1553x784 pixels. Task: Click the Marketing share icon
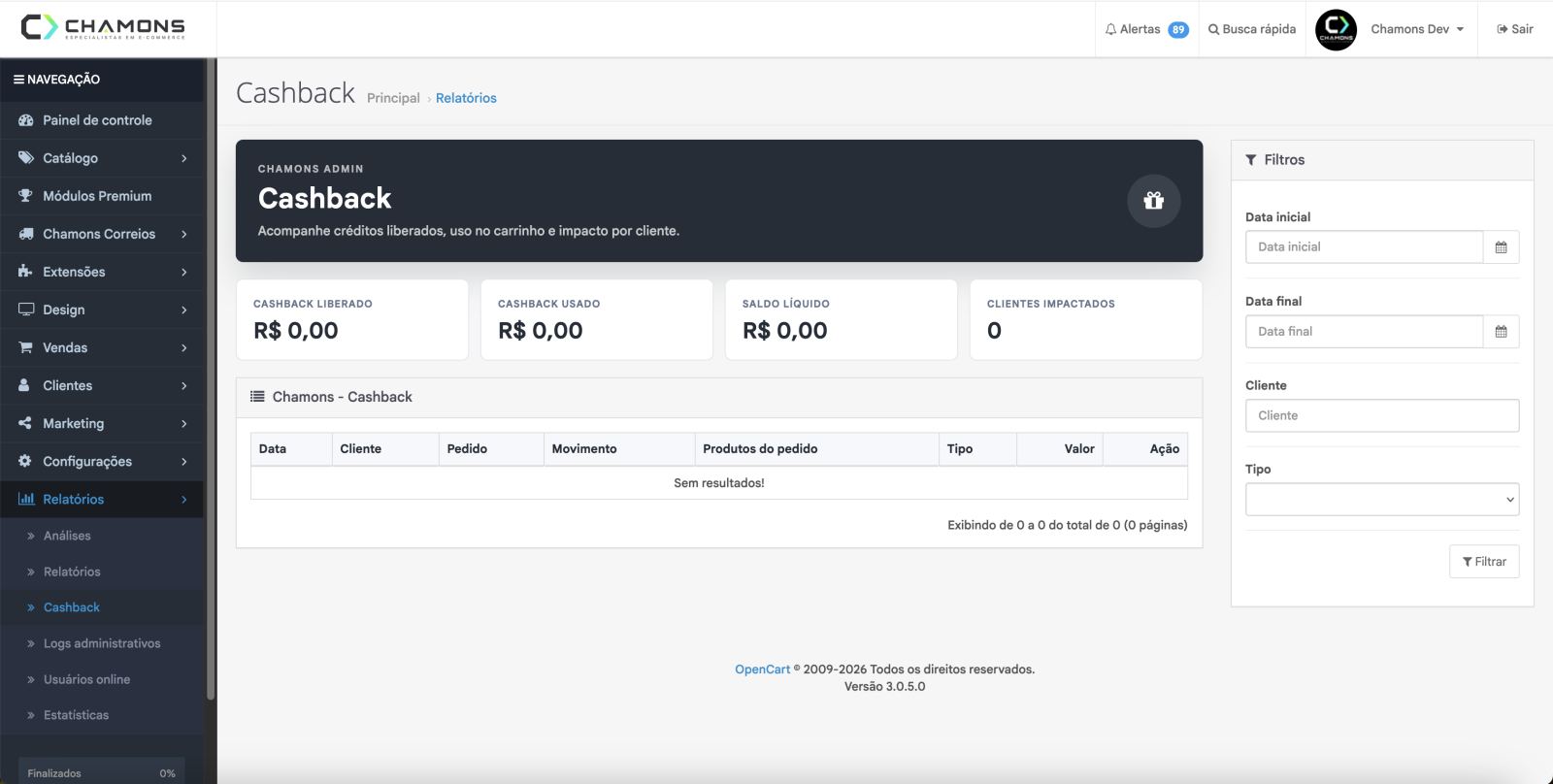pyautogui.click(x=25, y=423)
